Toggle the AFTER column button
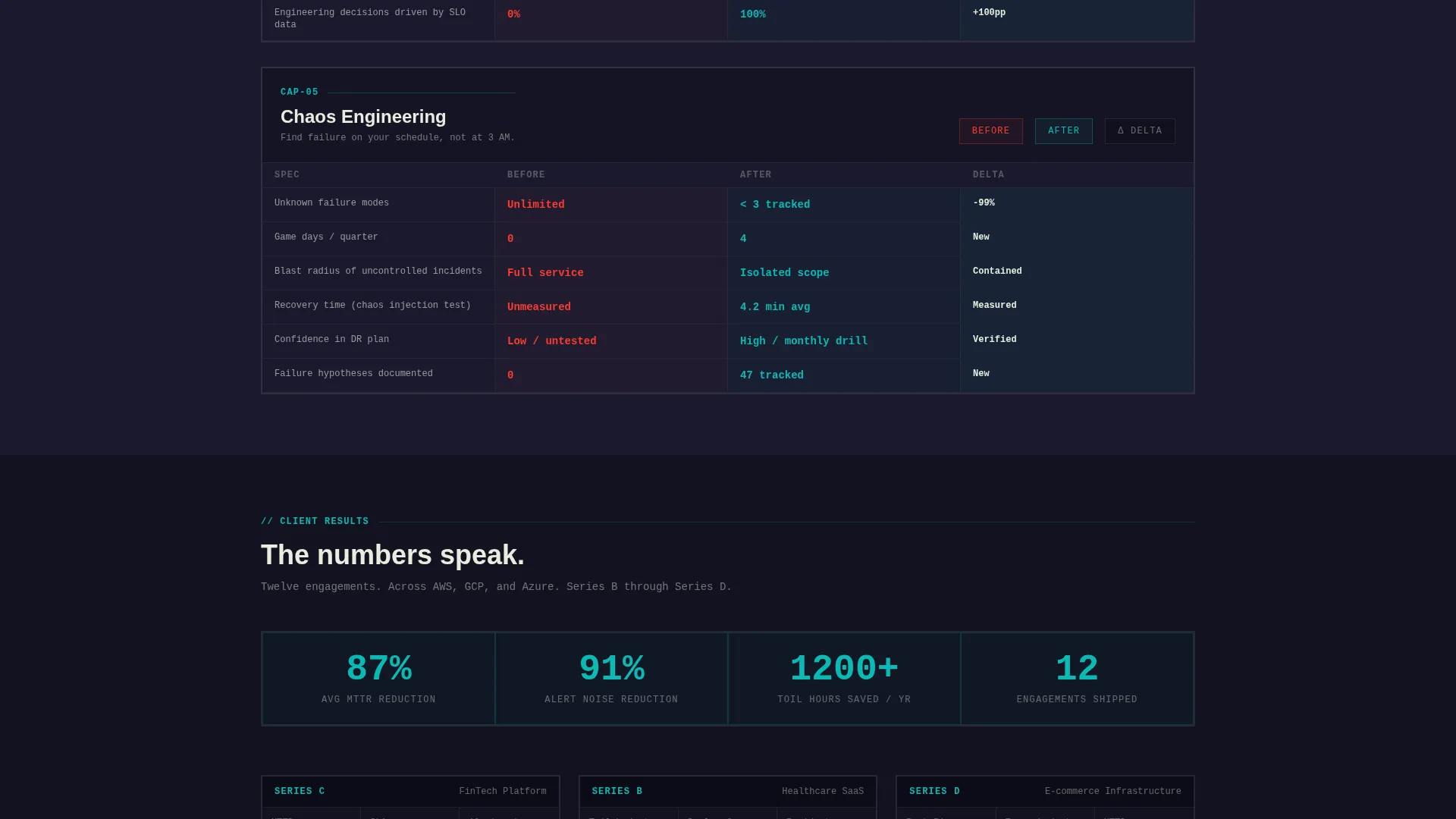The width and height of the screenshot is (1456, 819). [1063, 131]
